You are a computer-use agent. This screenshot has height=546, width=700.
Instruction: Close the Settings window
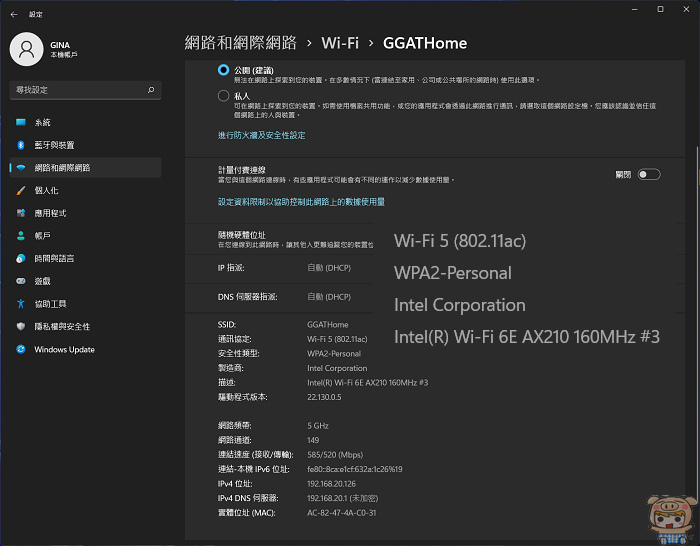(686, 9)
